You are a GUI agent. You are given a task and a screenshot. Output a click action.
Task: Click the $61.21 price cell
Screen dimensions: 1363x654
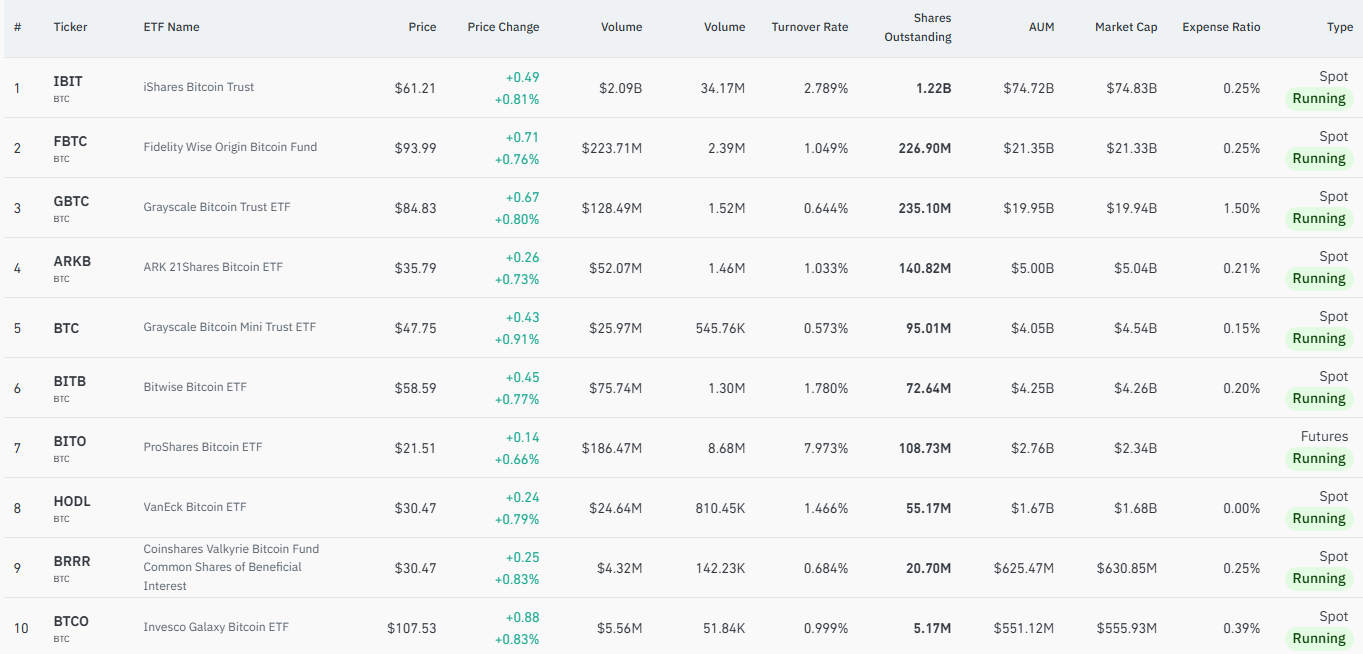pos(415,88)
